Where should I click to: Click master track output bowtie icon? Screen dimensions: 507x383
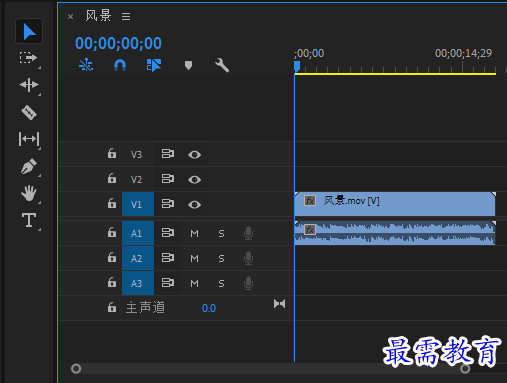point(279,304)
